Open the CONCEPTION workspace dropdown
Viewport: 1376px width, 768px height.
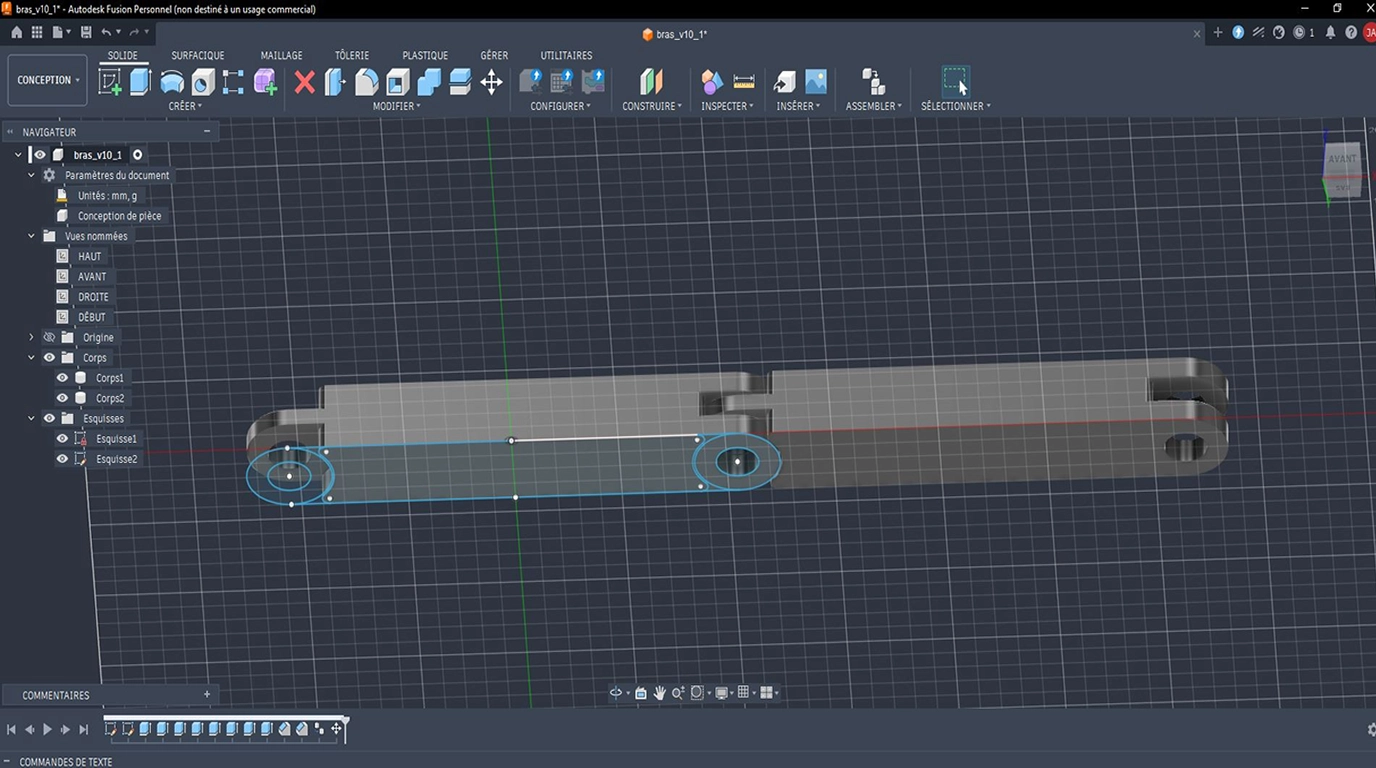48,80
